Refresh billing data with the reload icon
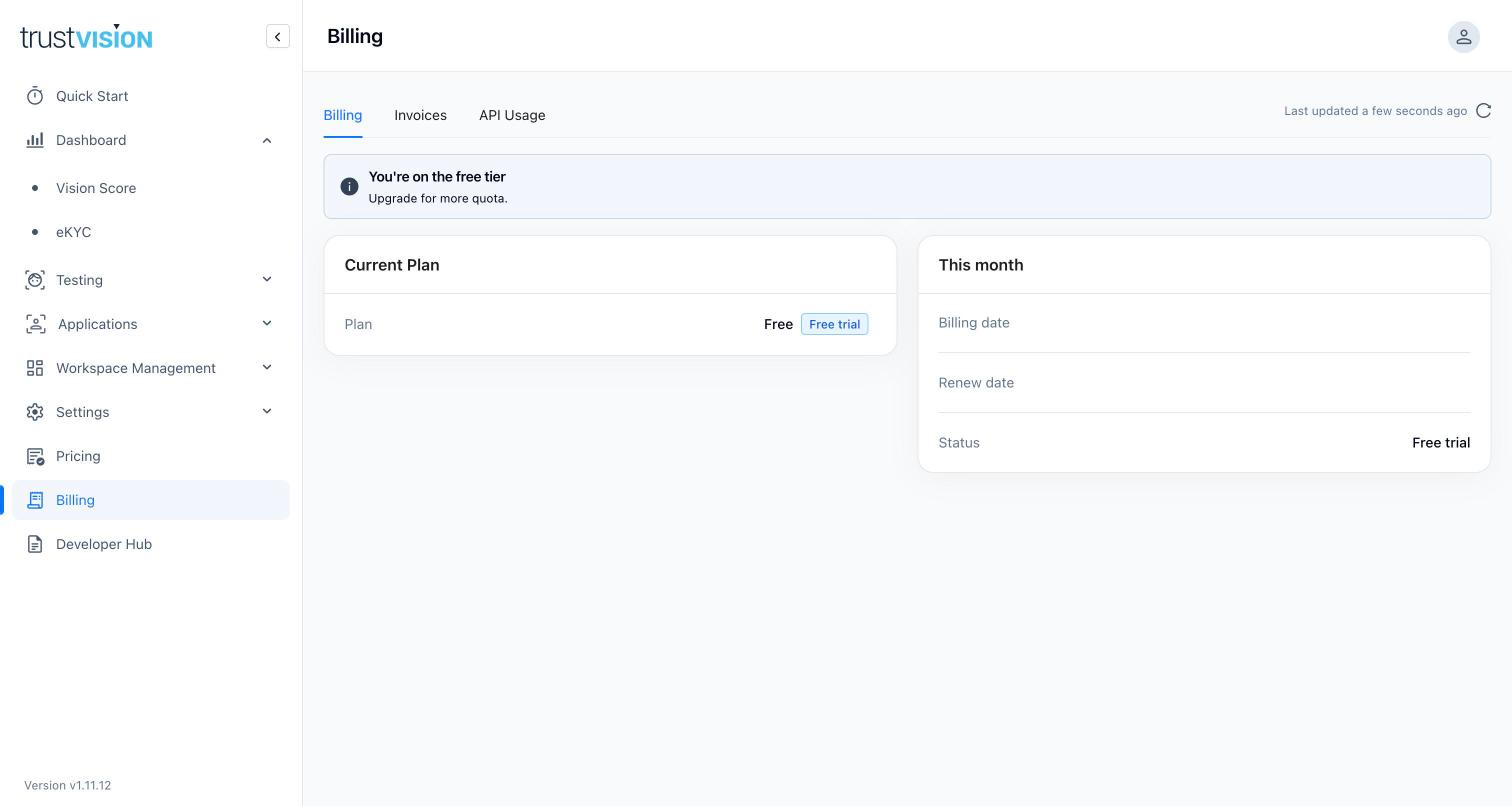 [x=1484, y=111]
